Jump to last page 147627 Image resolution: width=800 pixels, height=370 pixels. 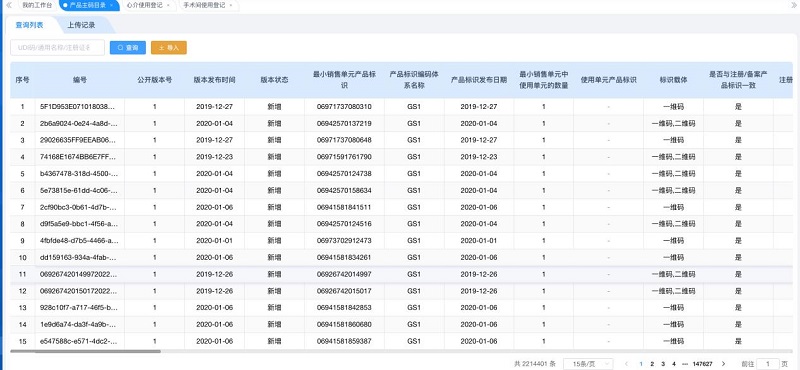(x=703, y=364)
